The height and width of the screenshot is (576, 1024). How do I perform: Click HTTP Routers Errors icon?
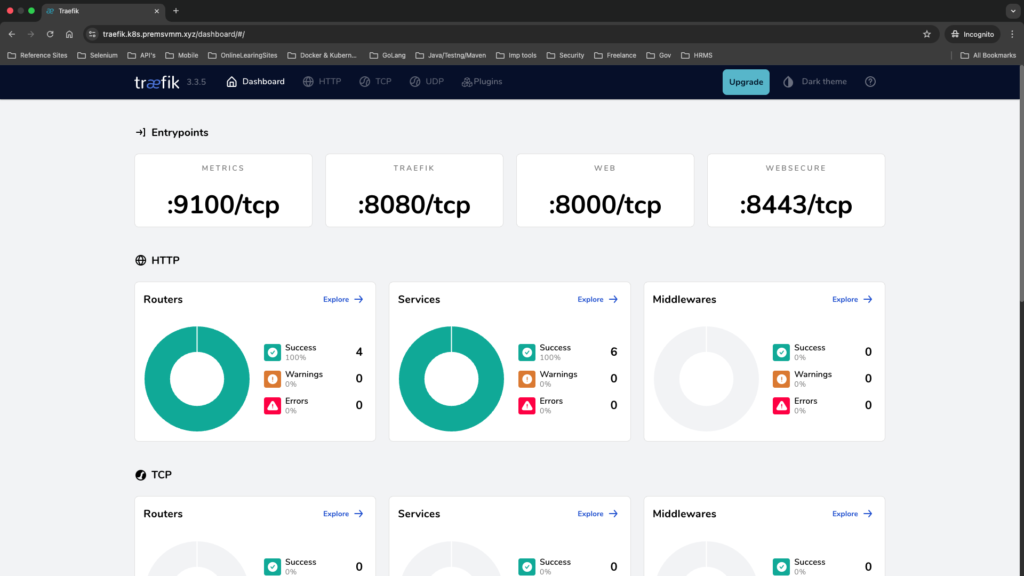(x=272, y=406)
